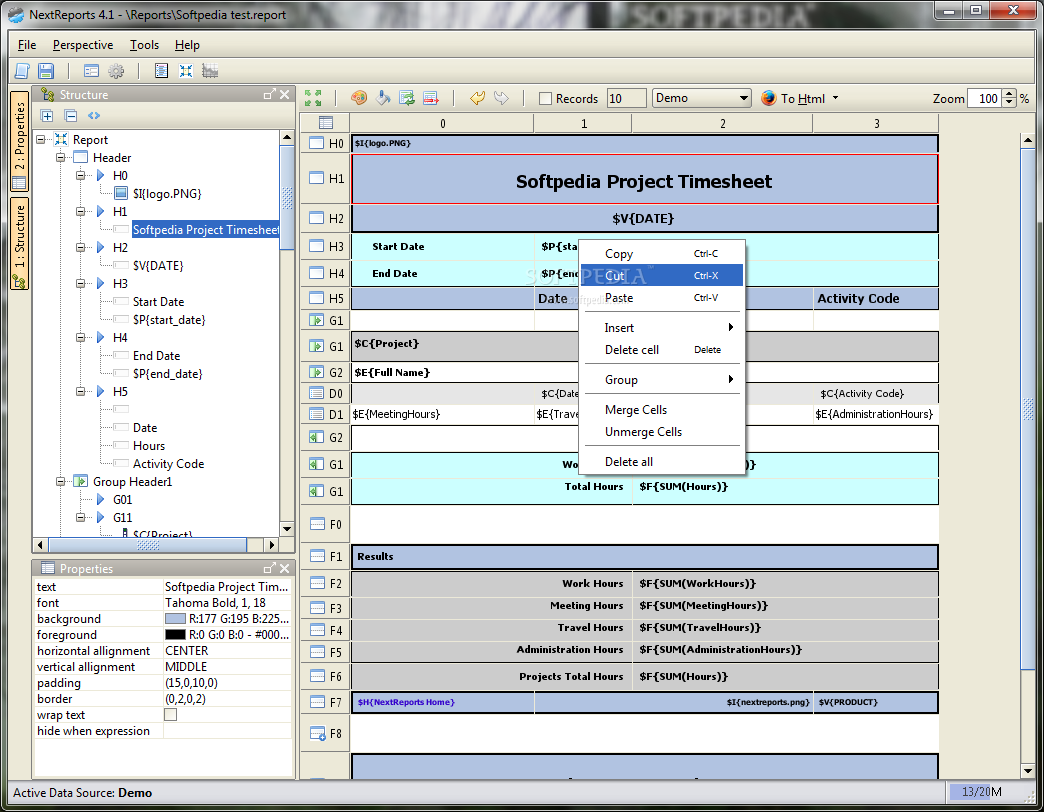Open the To Html export dropdown arrow
This screenshot has height=812, width=1044.
[x=835, y=98]
